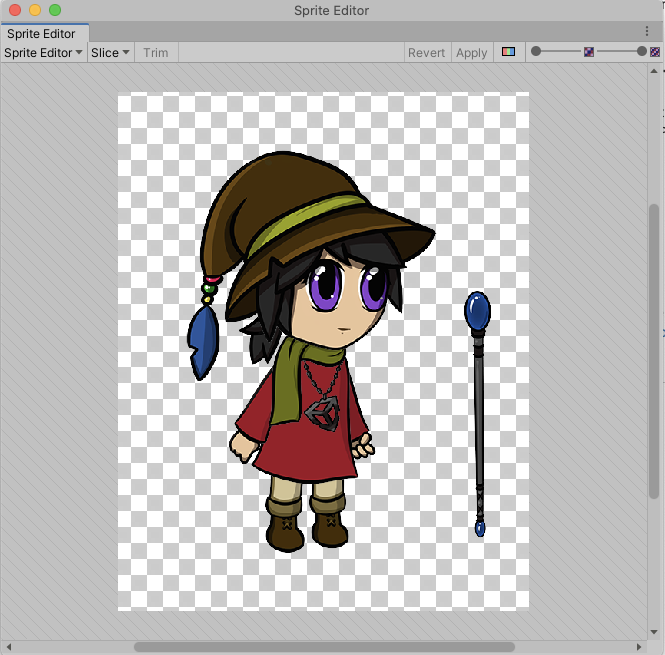This screenshot has width=665, height=655.
Task: Apply the sprite changes
Action: [x=471, y=52]
